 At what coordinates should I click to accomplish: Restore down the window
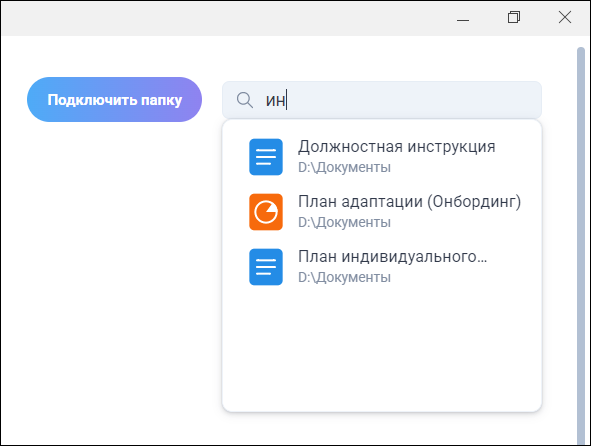[x=514, y=17]
